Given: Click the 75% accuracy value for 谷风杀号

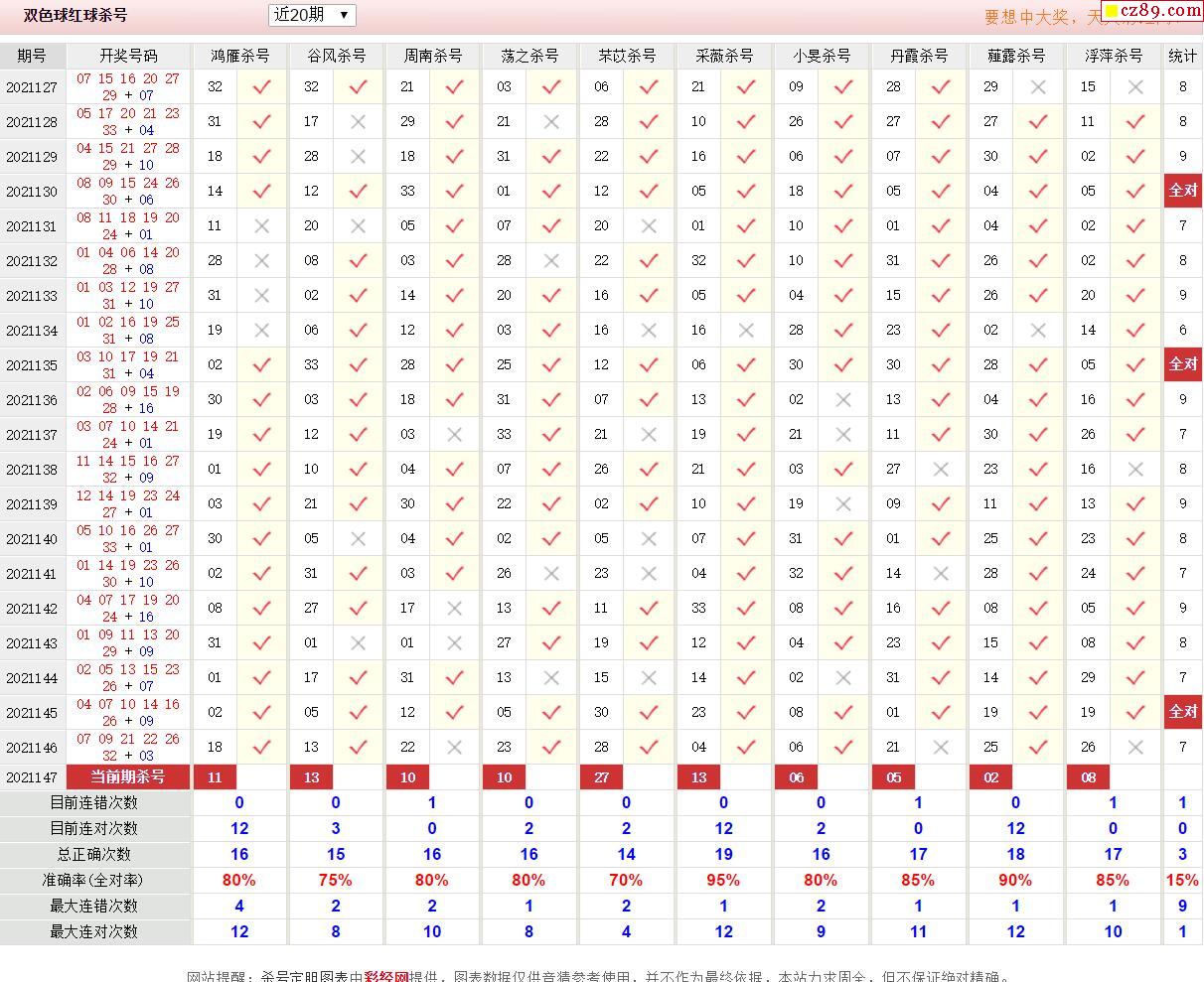Looking at the screenshot, I should coord(336,881).
